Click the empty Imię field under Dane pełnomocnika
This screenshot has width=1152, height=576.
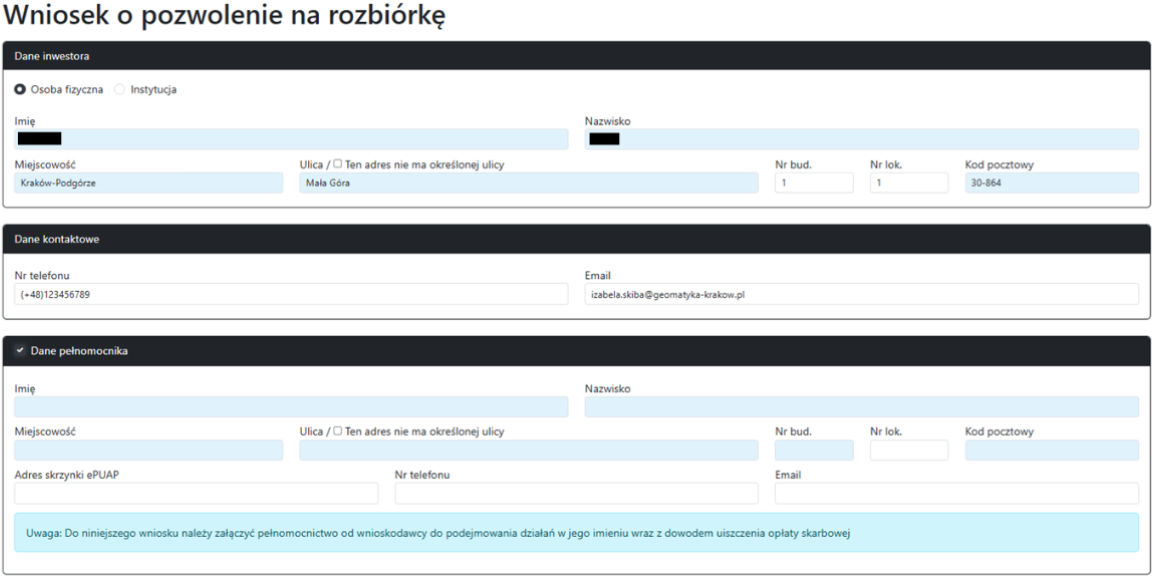pyautogui.click(x=290, y=407)
